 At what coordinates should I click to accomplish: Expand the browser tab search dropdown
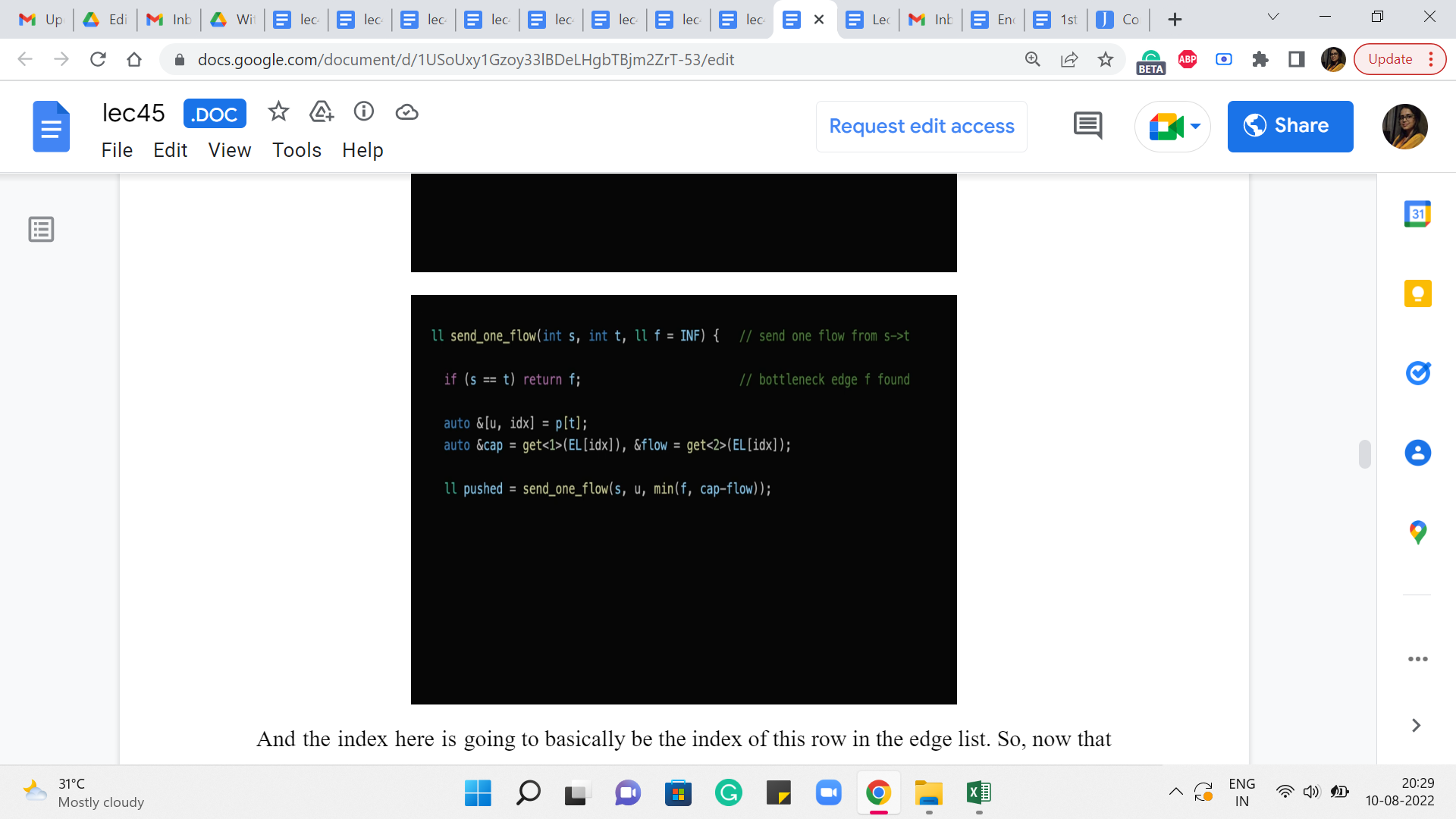tap(1273, 17)
